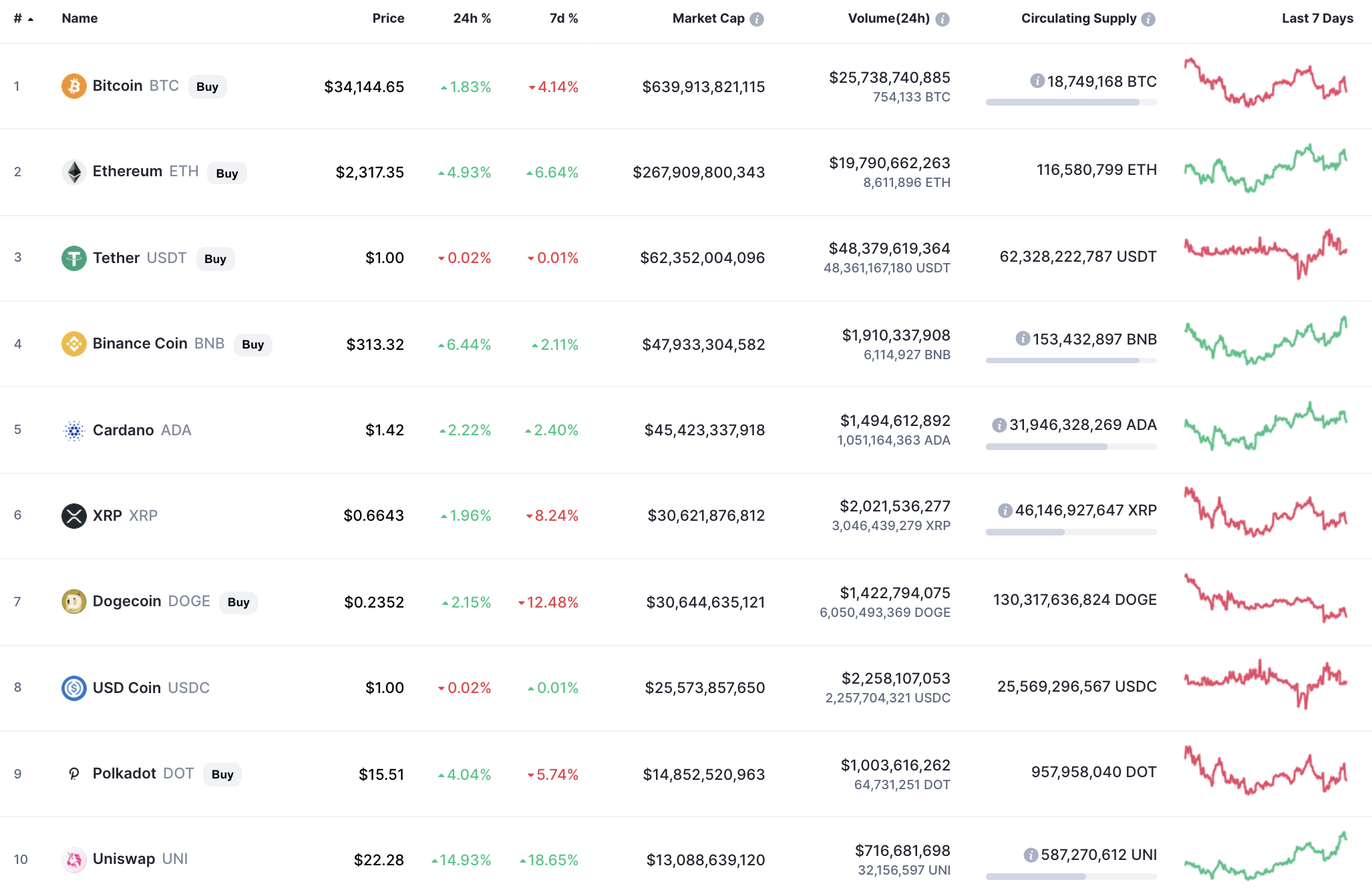Click Uniswap 24h change 14.93%
The image size is (1372, 892).
461,860
